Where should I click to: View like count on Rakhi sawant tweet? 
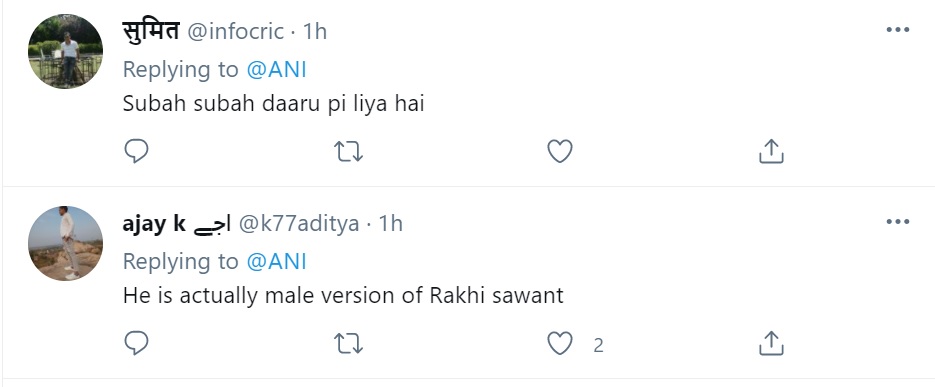[598, 345]
